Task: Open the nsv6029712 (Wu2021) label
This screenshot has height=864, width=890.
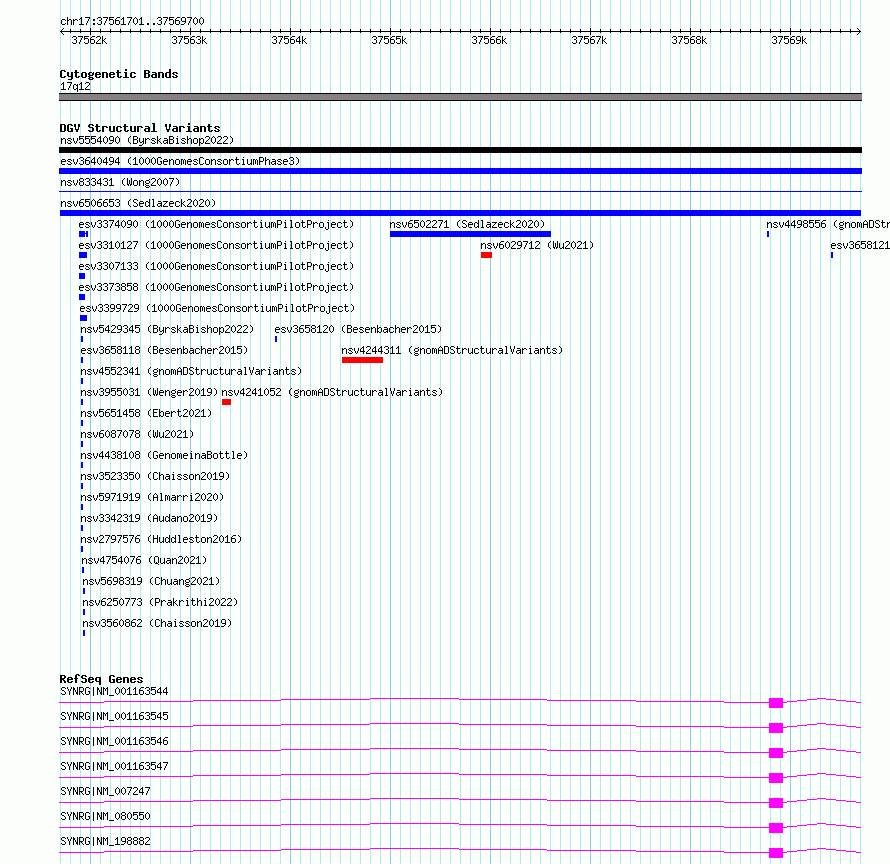Action: click(x=537, y=245)
